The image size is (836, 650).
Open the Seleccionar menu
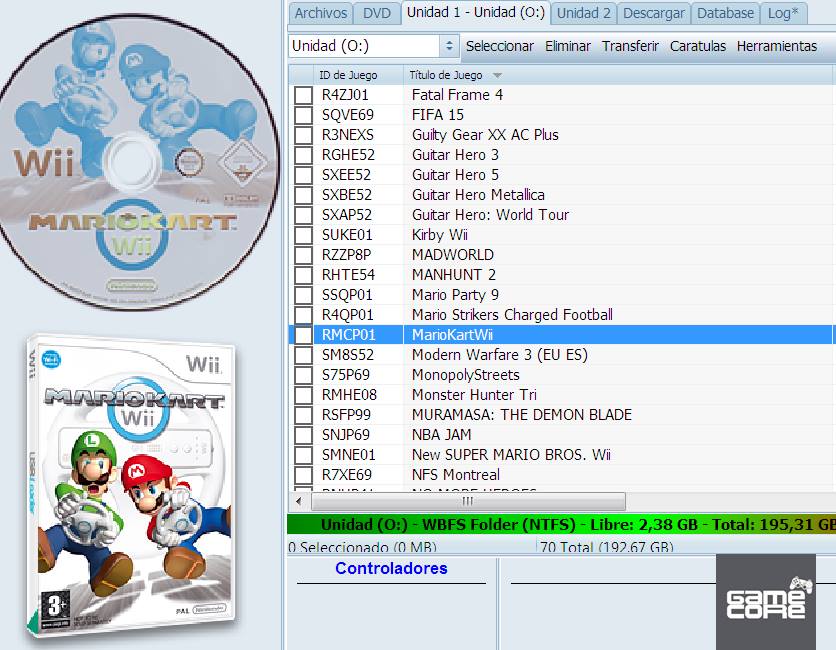pos(500,46)
